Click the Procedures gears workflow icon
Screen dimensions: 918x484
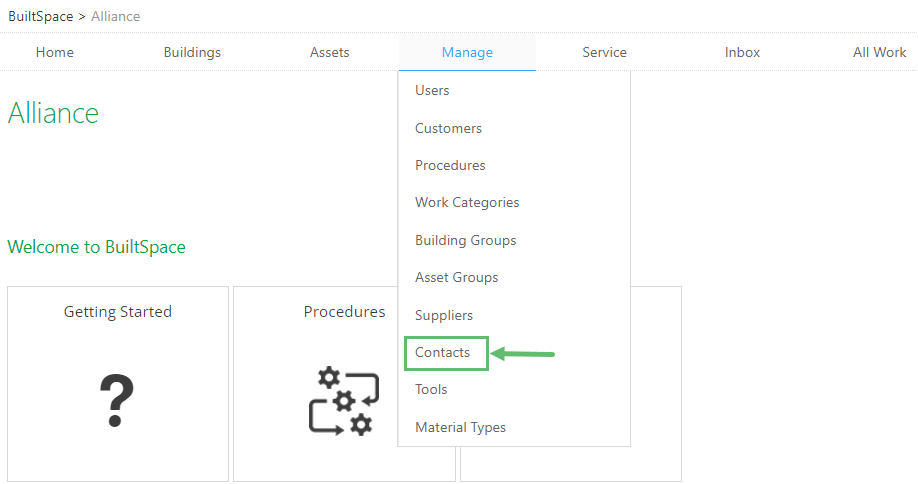pos(344,401)
